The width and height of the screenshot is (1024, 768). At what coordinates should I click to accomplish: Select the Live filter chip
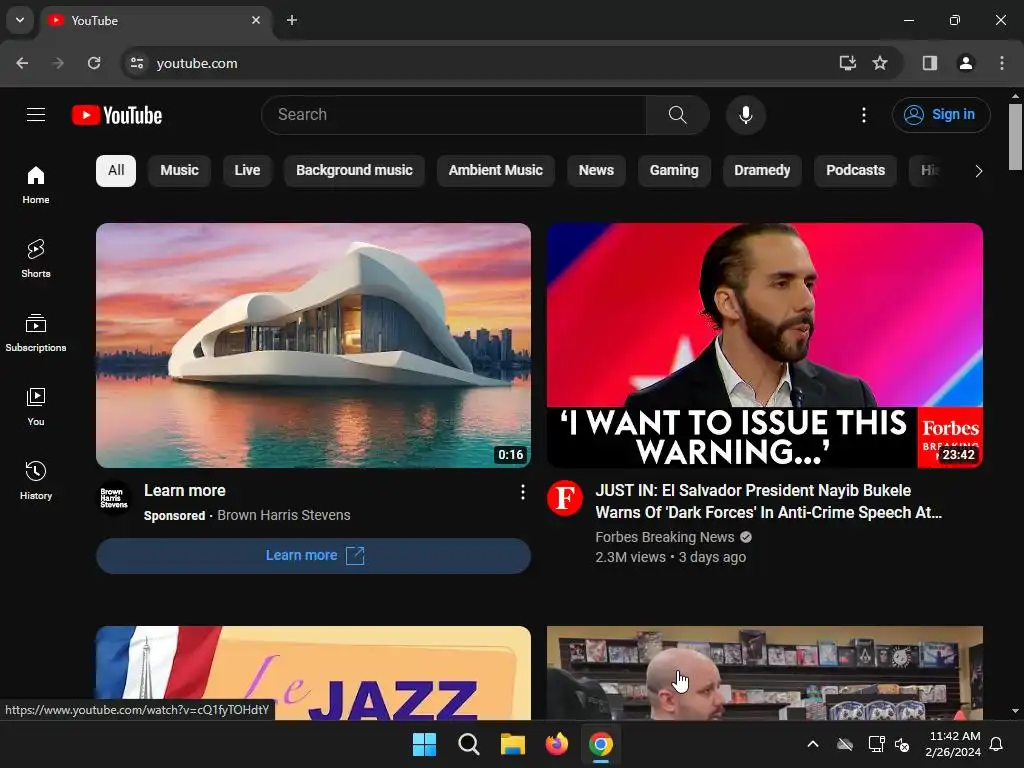point(247,170)
